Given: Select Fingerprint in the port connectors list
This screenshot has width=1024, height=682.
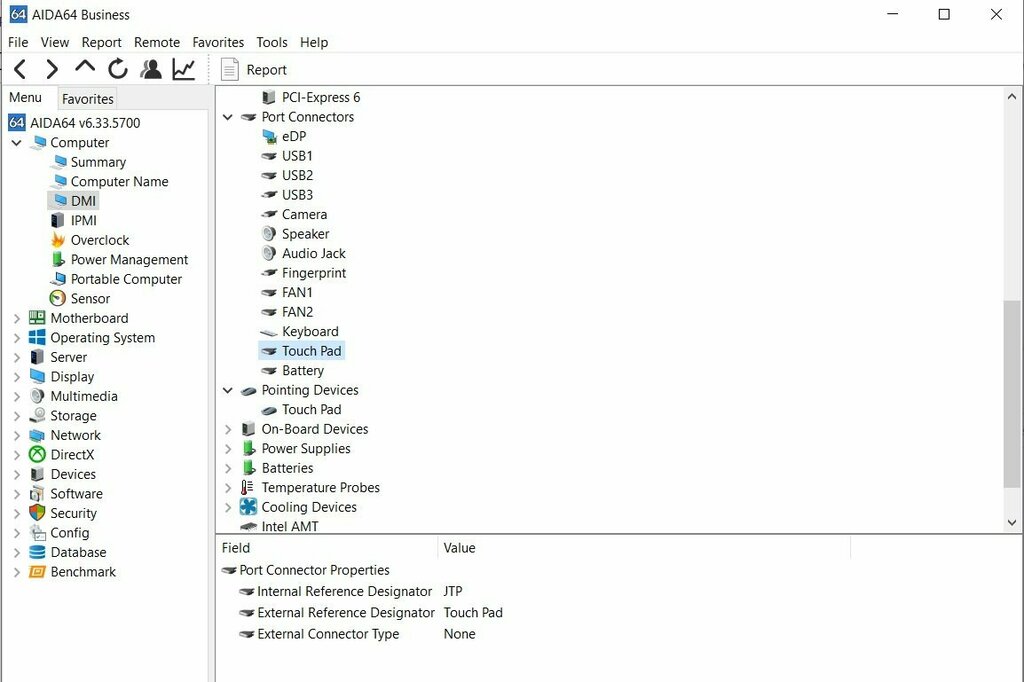Looking at the screenshot, I should click(313, 273).
